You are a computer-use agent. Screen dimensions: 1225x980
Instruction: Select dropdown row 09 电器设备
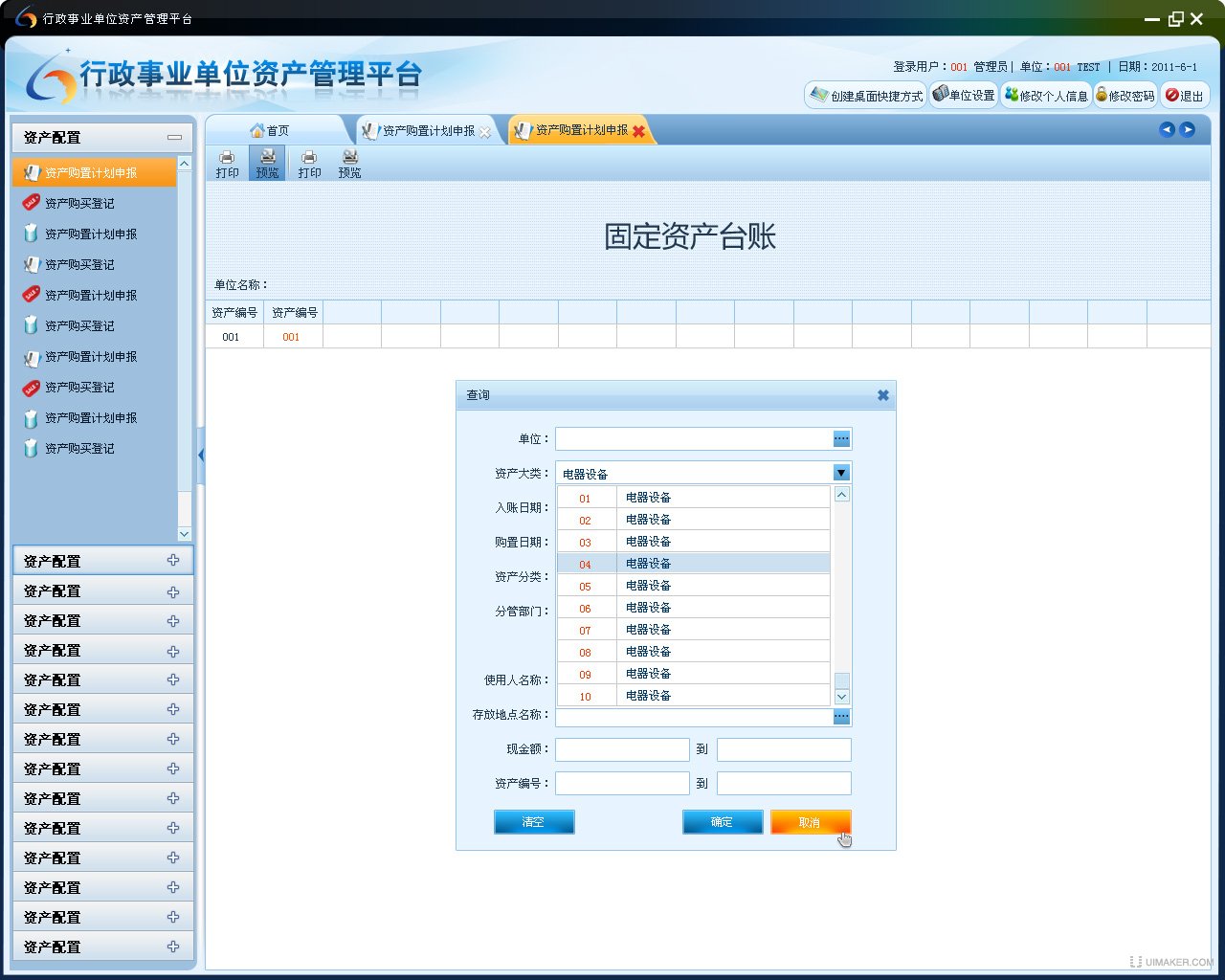693,674
